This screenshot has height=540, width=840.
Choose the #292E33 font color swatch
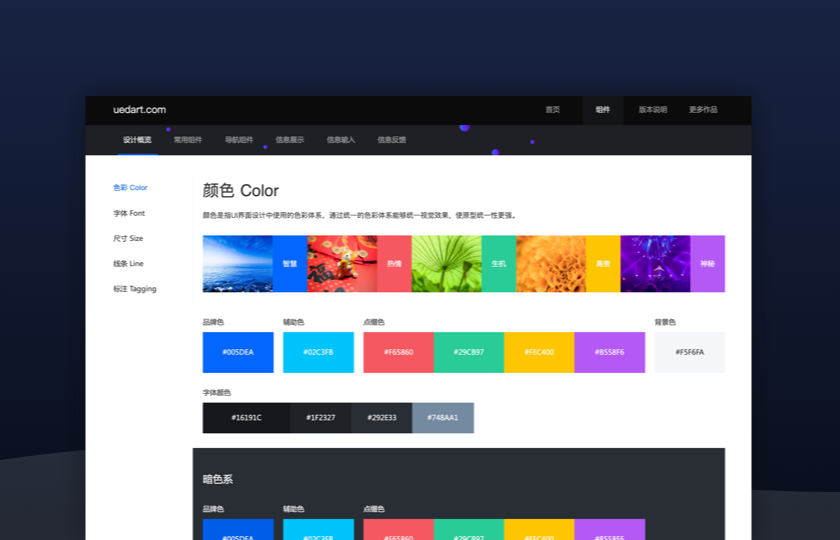click(381, 417)
